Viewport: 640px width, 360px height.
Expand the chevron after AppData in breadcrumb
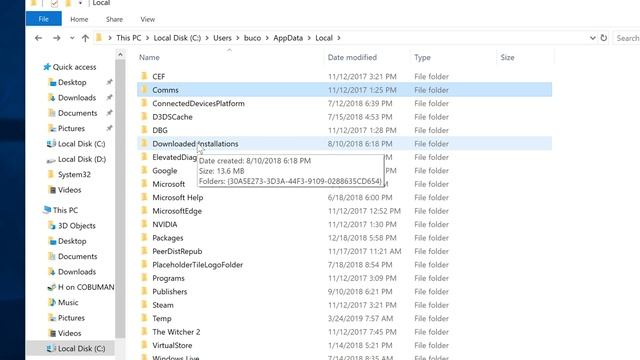309,38
